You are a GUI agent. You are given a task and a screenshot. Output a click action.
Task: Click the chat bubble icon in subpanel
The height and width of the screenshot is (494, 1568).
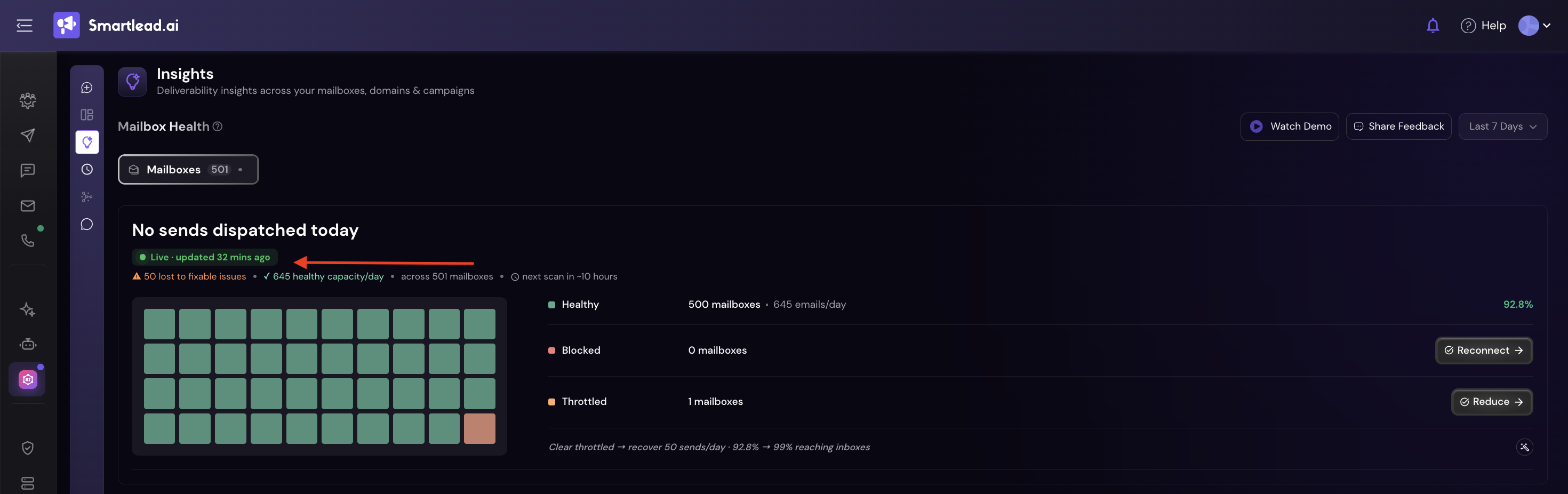87,224
